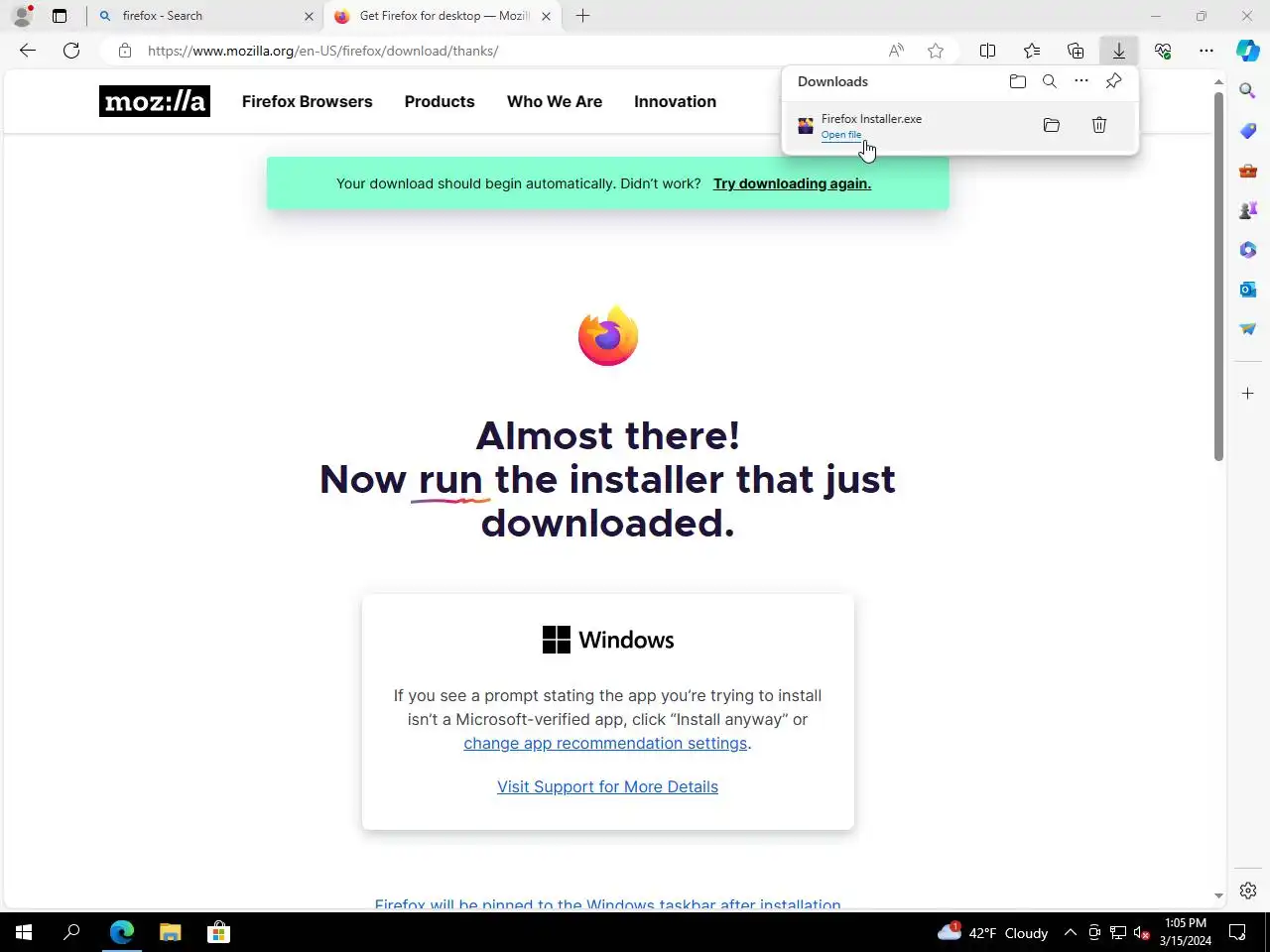
Task: Go back to previous page
Action: tap(28, 51)
